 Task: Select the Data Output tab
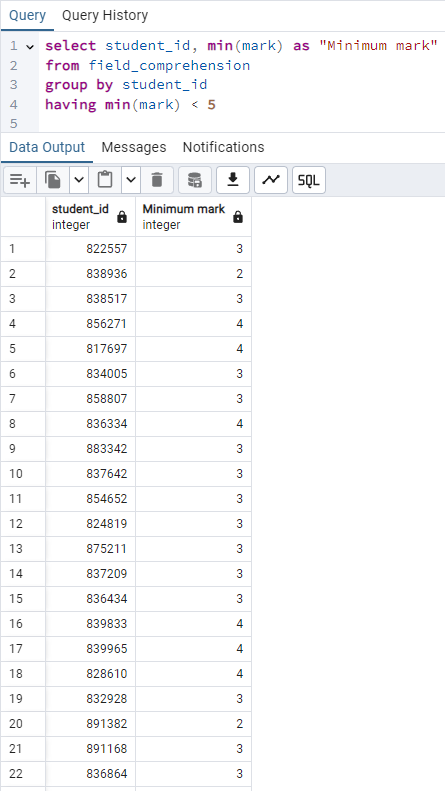pos(47,147)
